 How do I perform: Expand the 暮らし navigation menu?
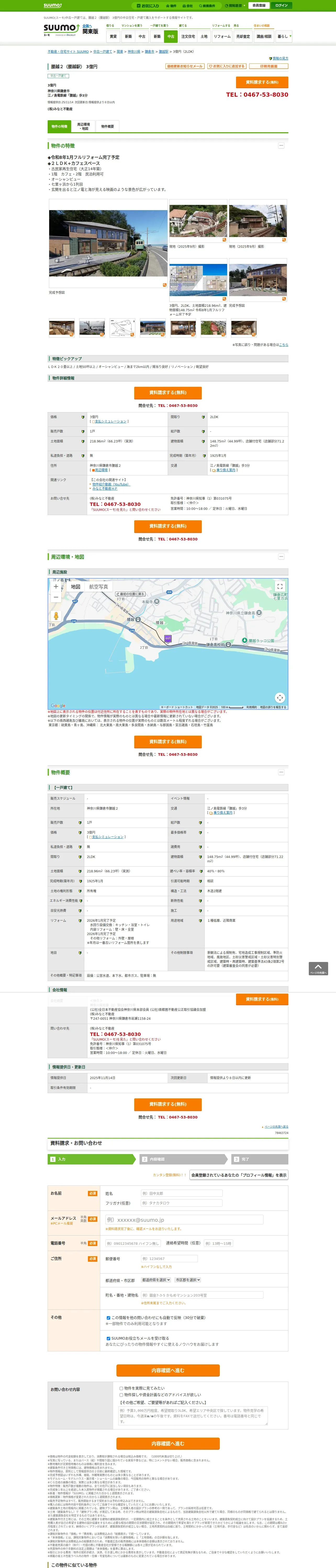pyautogui.click(x=284, y=37)
